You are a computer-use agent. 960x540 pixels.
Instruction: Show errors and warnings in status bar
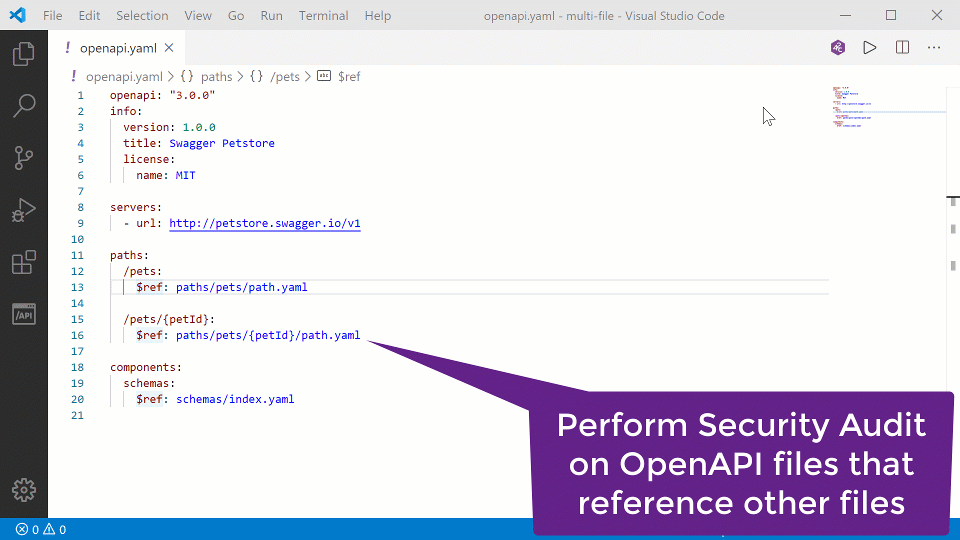[x=40, y=530]
